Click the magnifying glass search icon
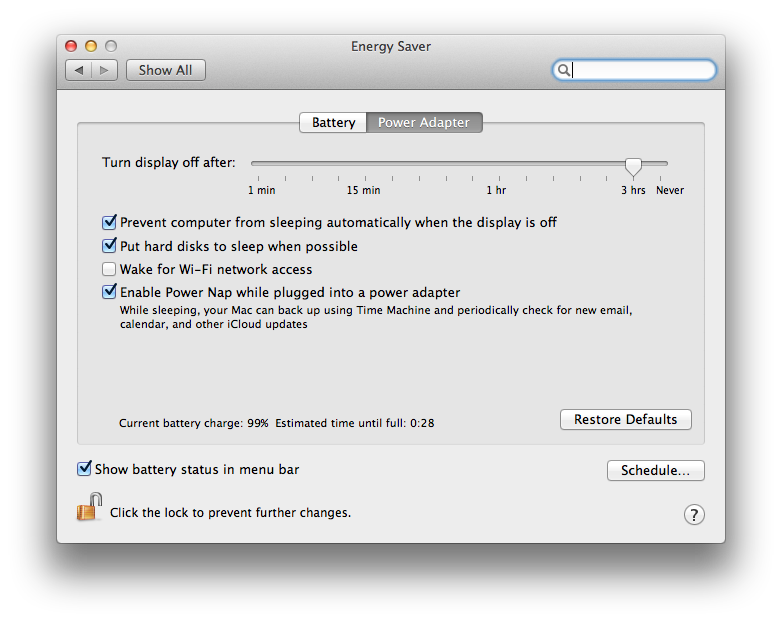The height and width of the screenshot is (622, 782). [x=563, y=70]
